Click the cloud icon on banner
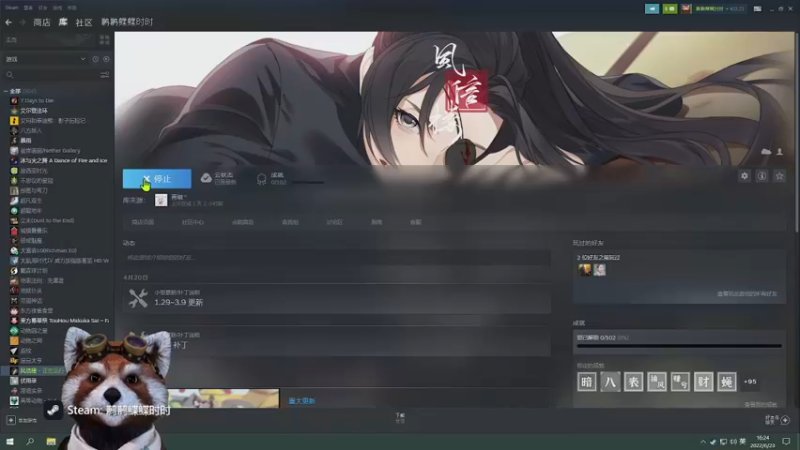This screenshot has height=450, width=800. tap(766, 152)
